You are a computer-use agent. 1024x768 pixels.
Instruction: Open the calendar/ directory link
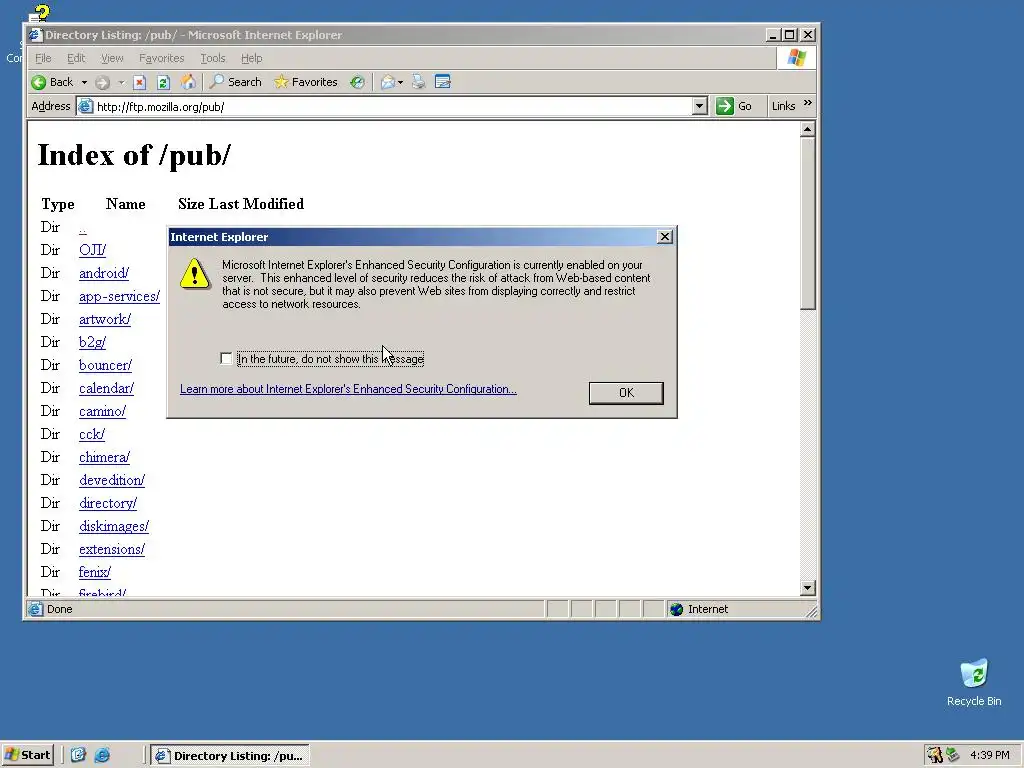point(106,388)
